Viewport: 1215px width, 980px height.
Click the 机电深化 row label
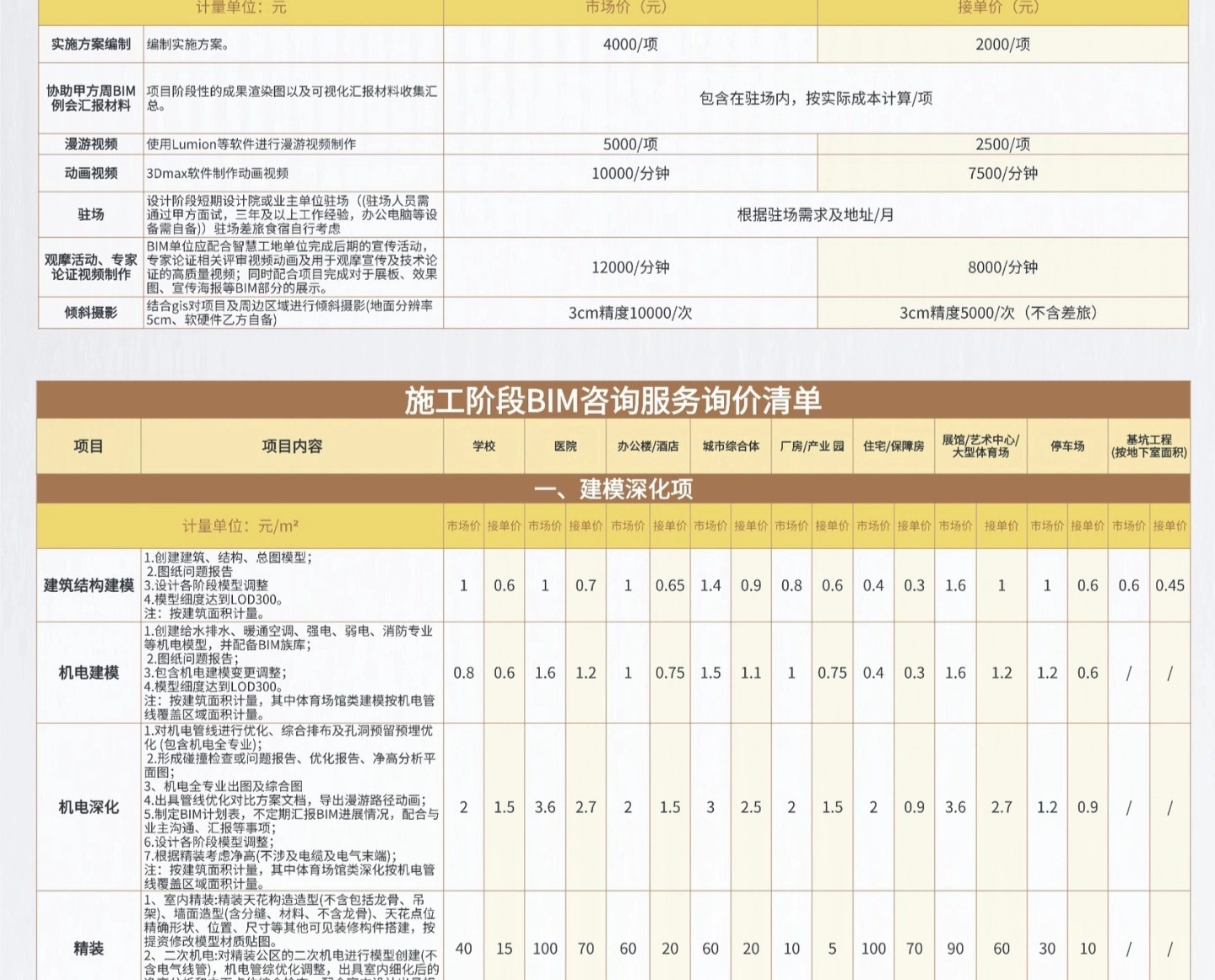pyautogui.click(x=89, y=807)
